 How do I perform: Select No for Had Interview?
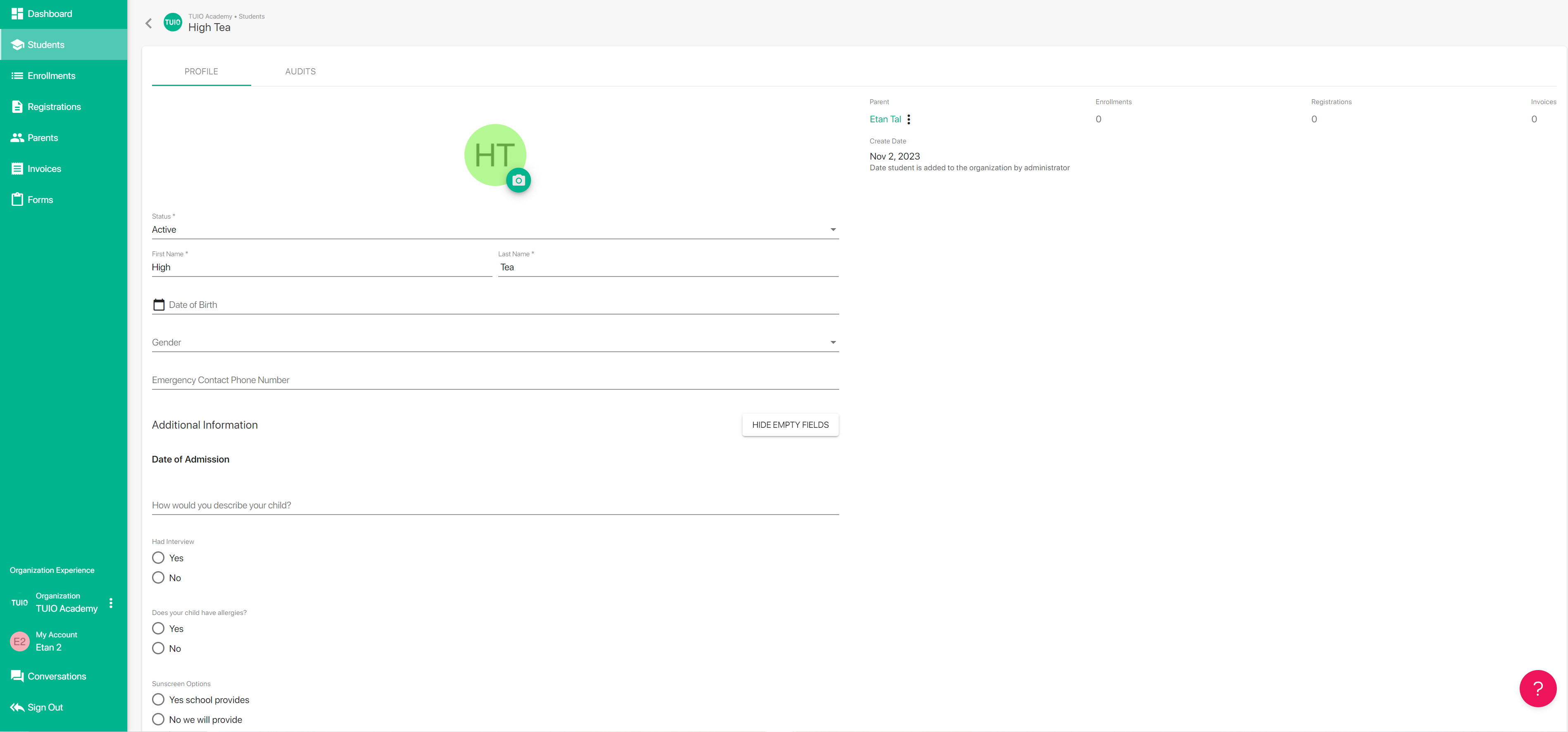click(x=158, y=577)
